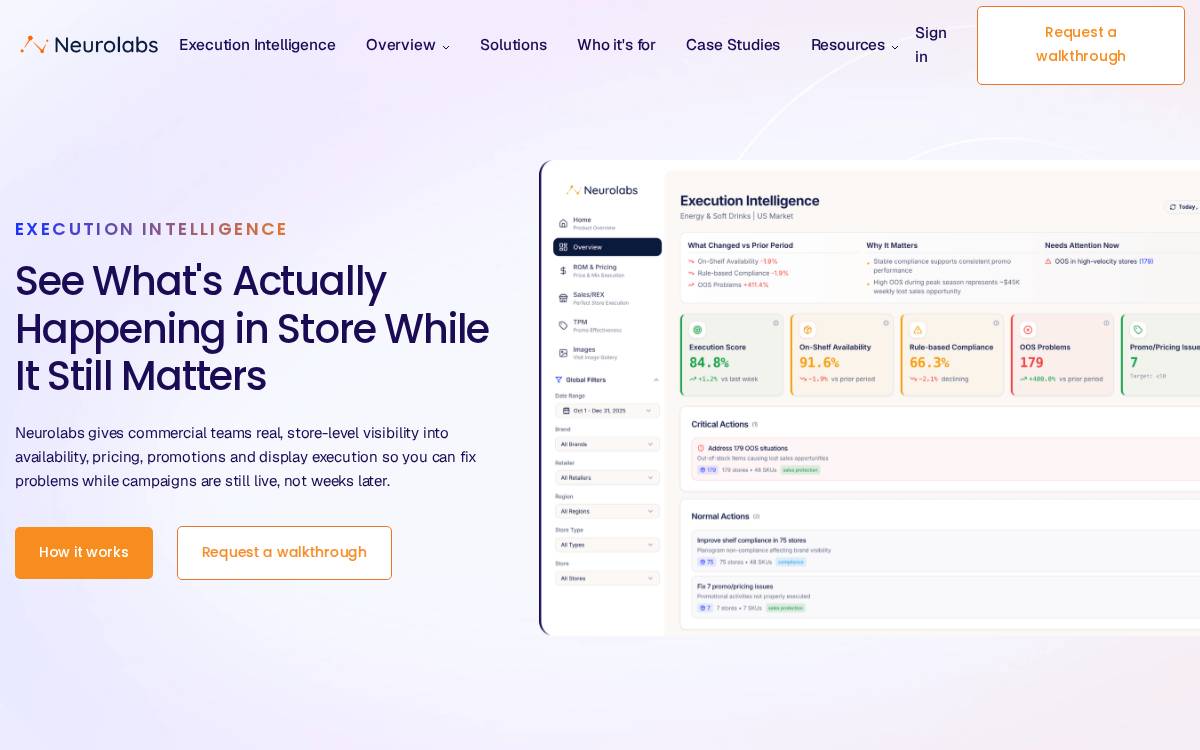Viewport: 1200px width, 750px height.
Task: Click the refresh icon beside Today
Action: pos(1173,207)
